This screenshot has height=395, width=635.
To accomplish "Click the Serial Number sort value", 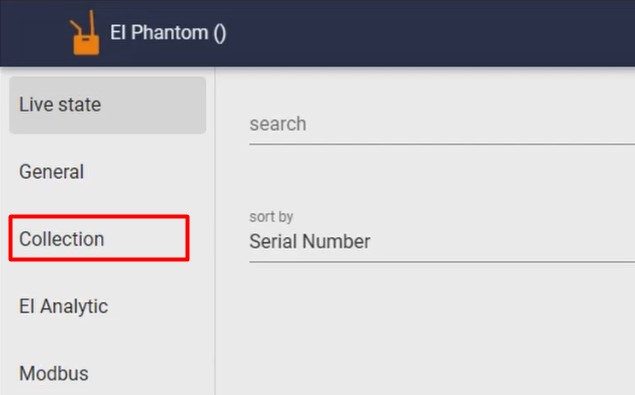I will click(x=310, y=241).
